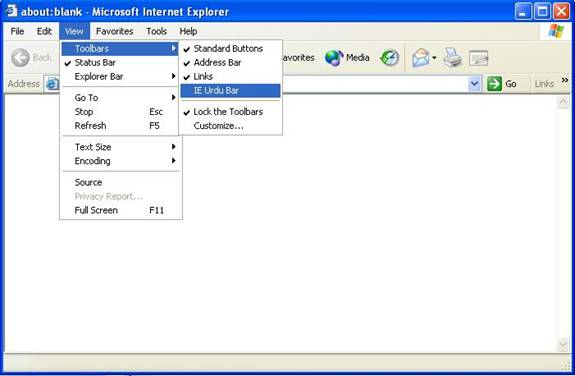Click the Edit page toolbar icon
The image size is (575, 376).
[479, 58]
